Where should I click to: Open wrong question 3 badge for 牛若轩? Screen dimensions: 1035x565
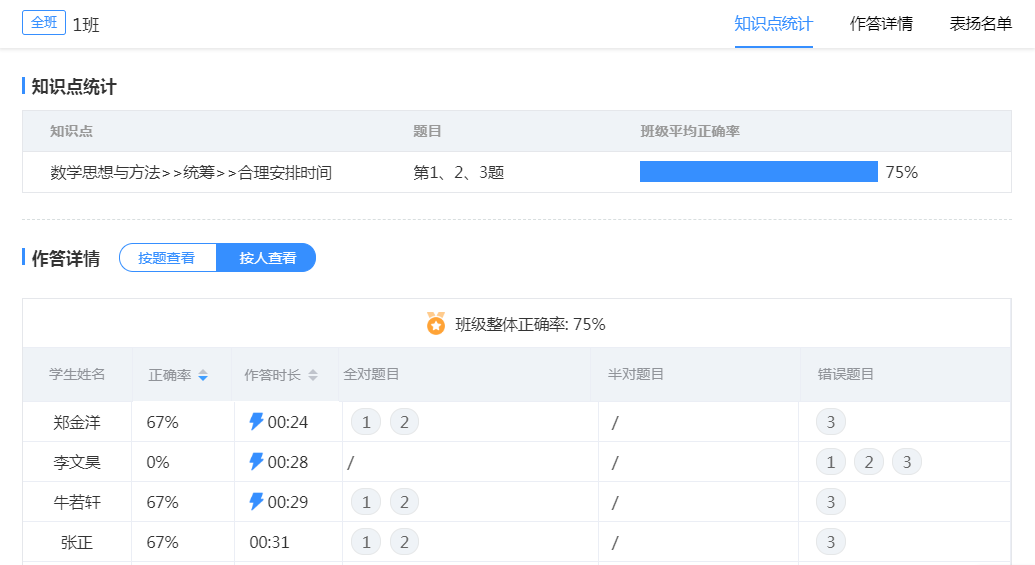[x=830, y=502]
